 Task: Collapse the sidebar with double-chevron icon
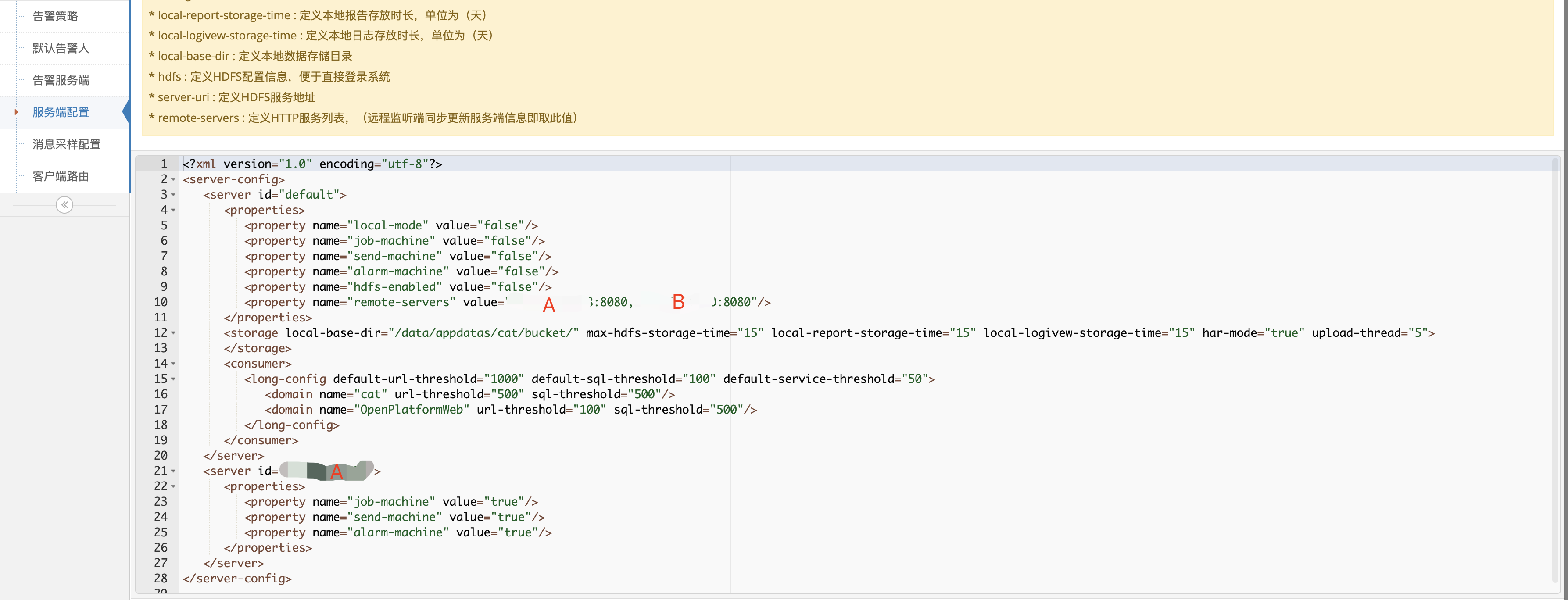click(x=64, y=205)
